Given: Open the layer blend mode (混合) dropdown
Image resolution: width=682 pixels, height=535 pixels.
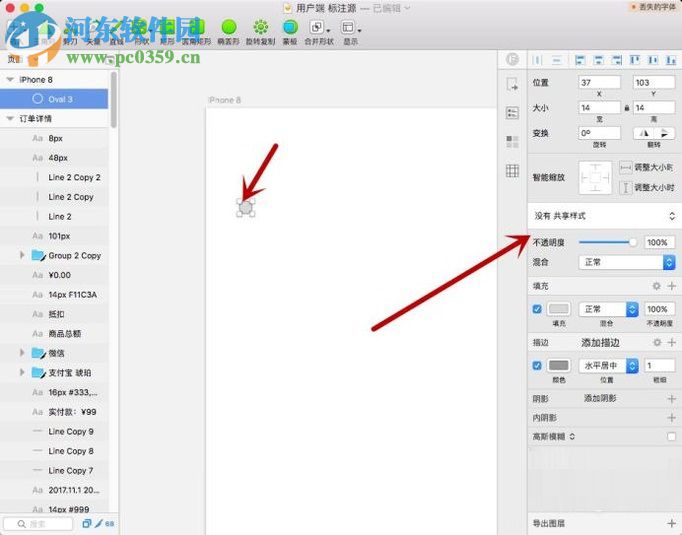Looking at the screenshot, I should (627, 262).
